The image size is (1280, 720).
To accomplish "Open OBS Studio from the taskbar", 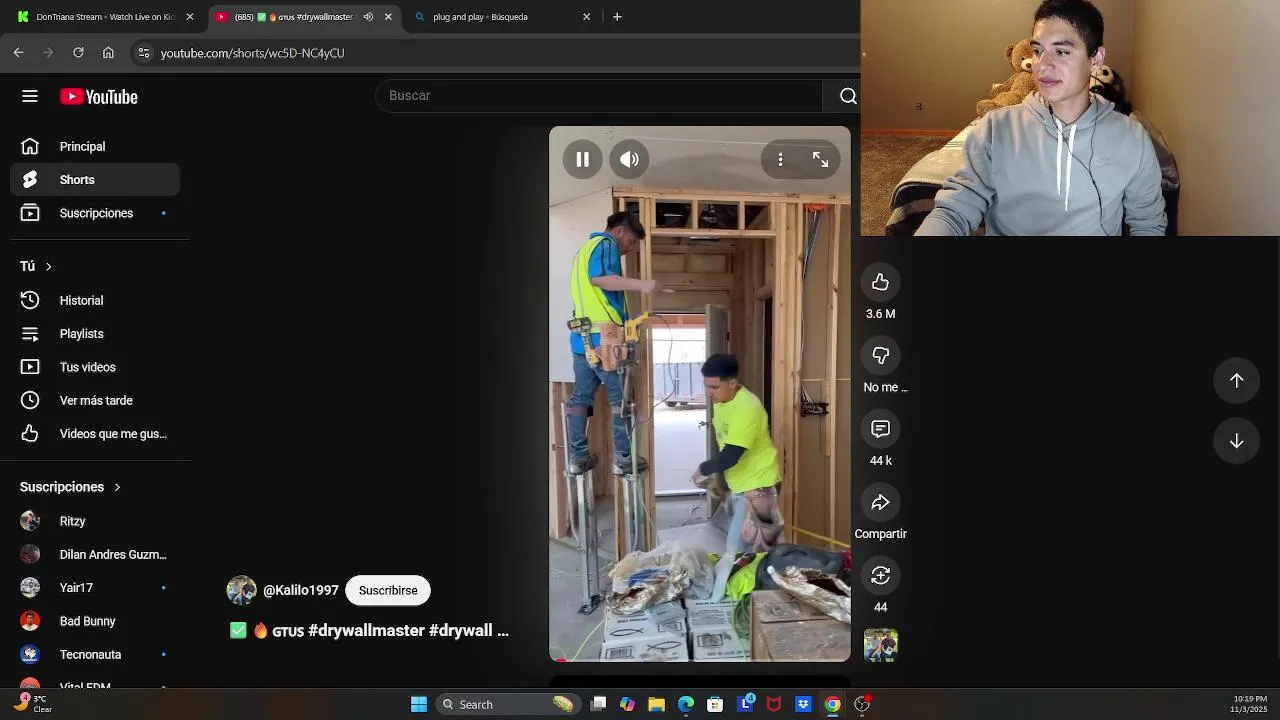I will (x=862, y=704).
